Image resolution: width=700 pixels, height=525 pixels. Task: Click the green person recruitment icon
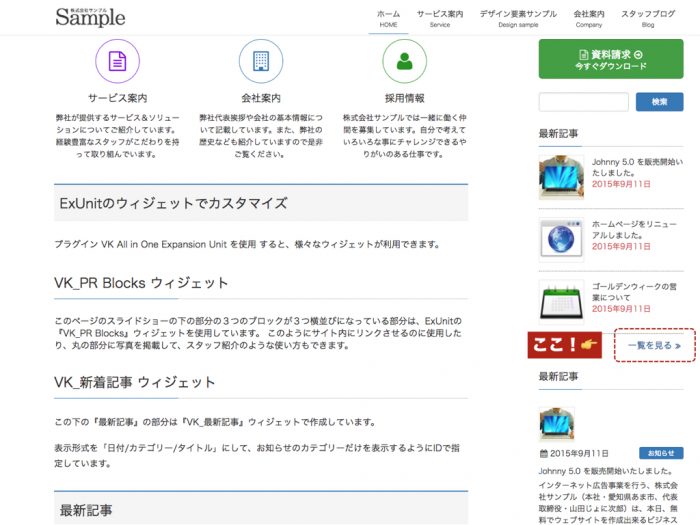(x=404, y=61)
